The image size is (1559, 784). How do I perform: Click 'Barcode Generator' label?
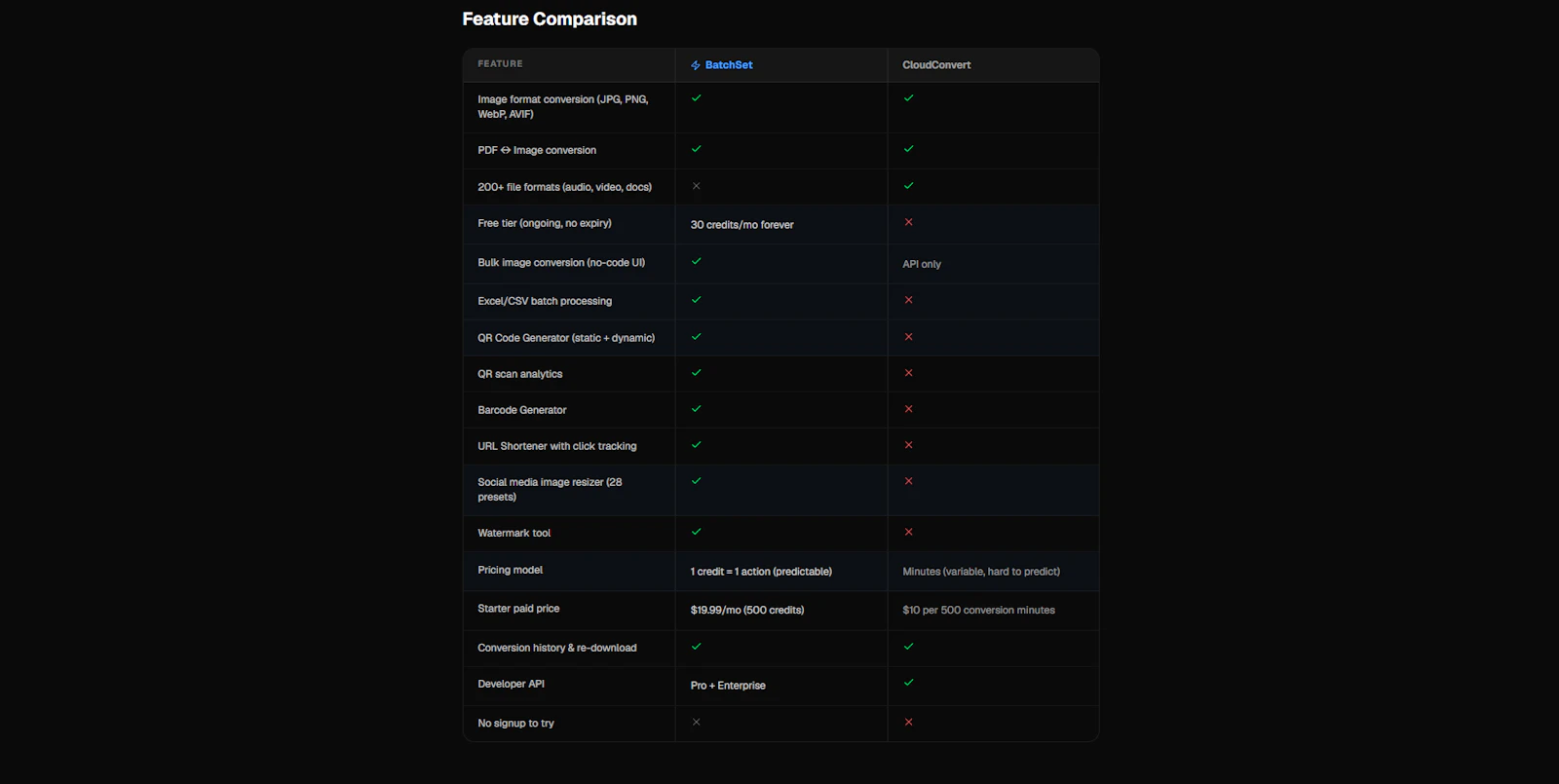(x=522, y=410)
